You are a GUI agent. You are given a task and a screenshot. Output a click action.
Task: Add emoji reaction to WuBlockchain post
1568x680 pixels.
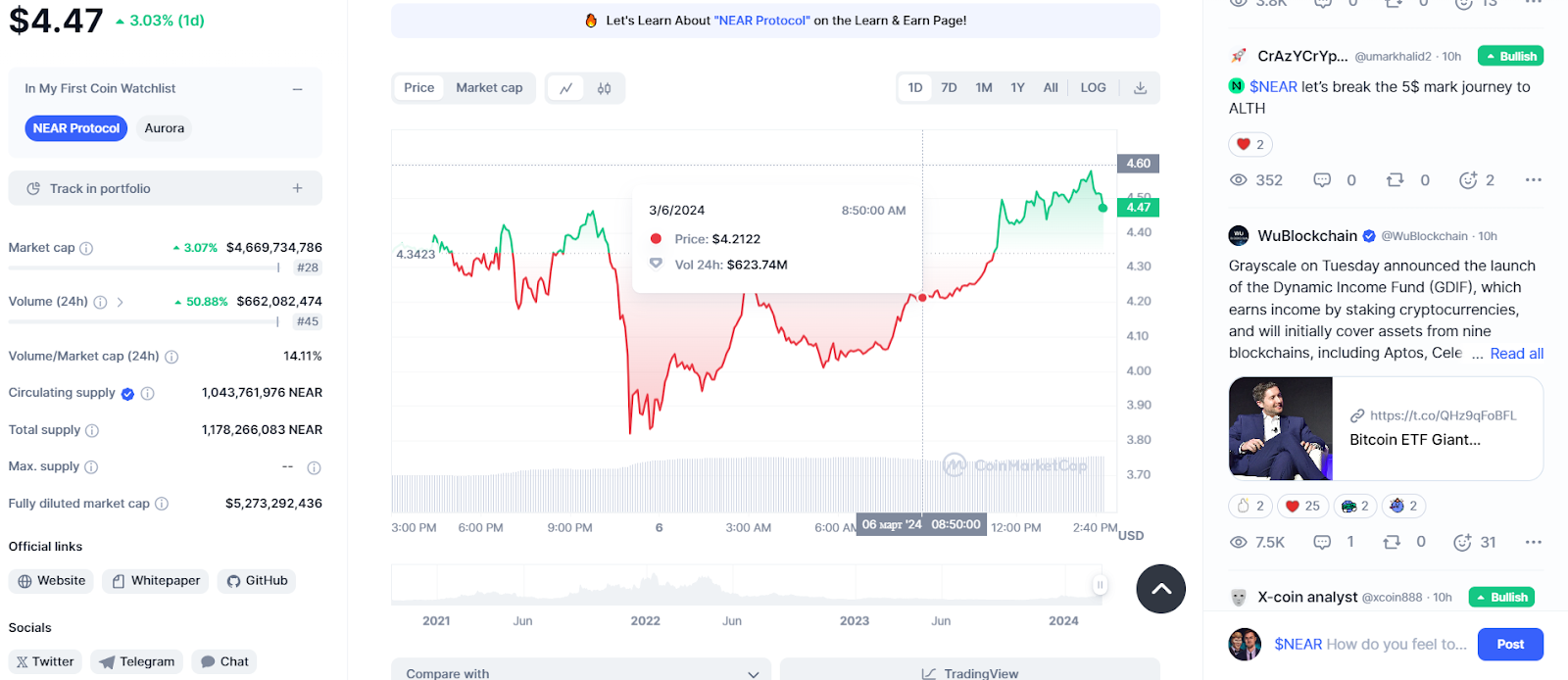pyautogui.click(x=1462, y=542)
